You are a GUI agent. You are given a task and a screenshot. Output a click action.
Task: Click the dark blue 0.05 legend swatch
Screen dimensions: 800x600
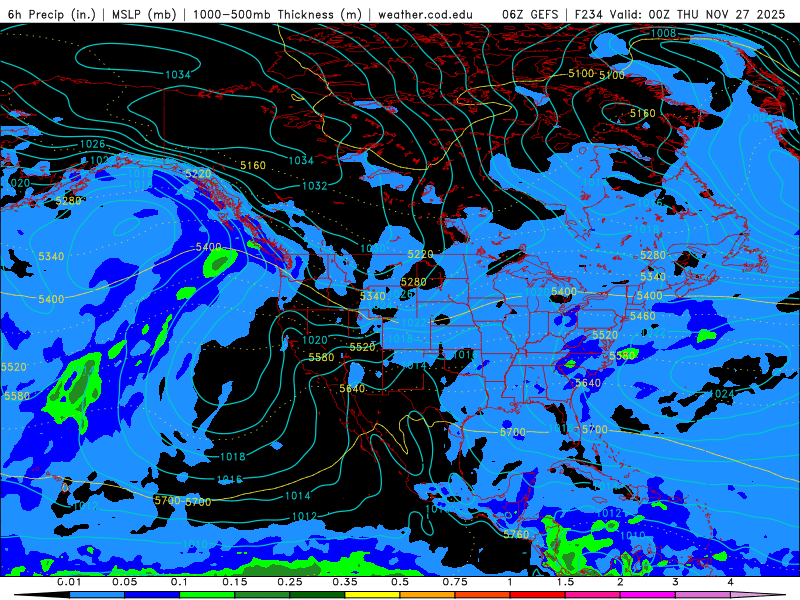point(152,595)
